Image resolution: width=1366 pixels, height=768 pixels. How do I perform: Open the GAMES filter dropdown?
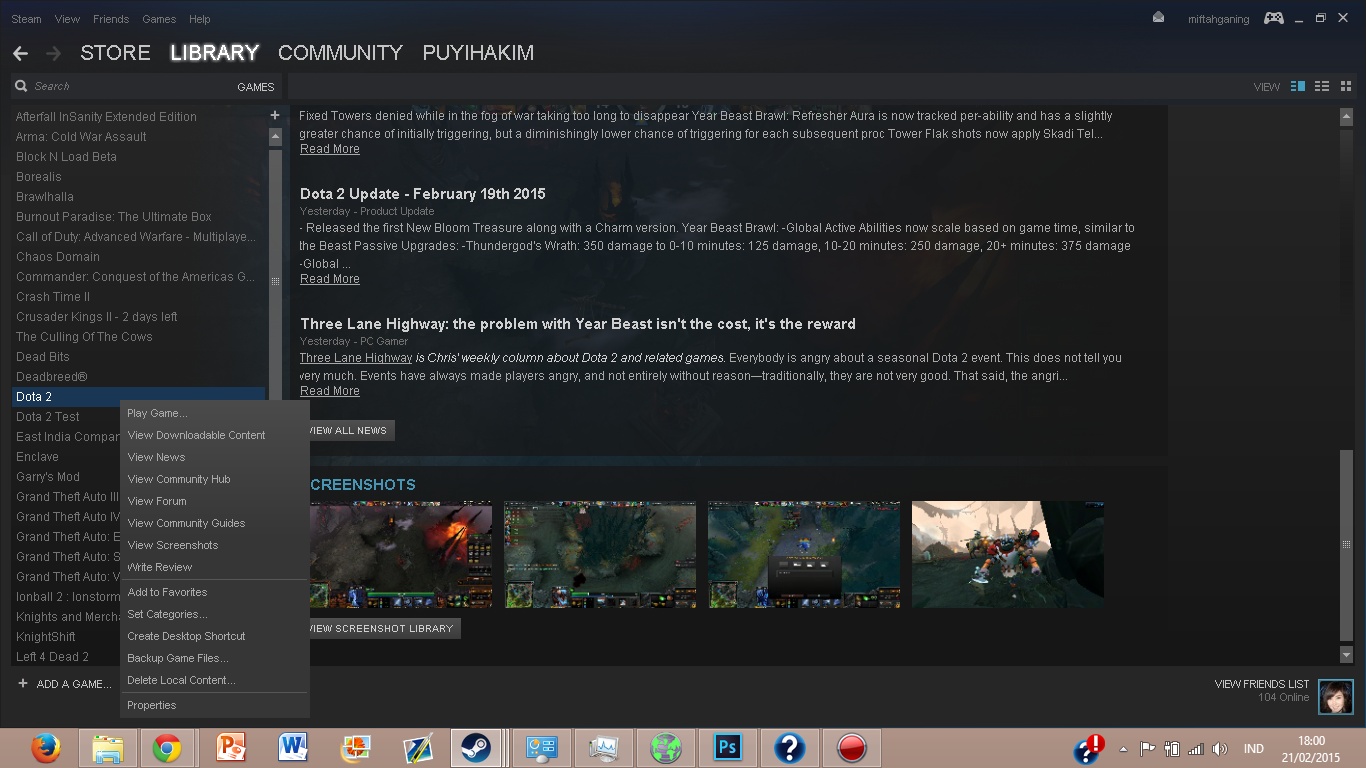click(256, 87)
